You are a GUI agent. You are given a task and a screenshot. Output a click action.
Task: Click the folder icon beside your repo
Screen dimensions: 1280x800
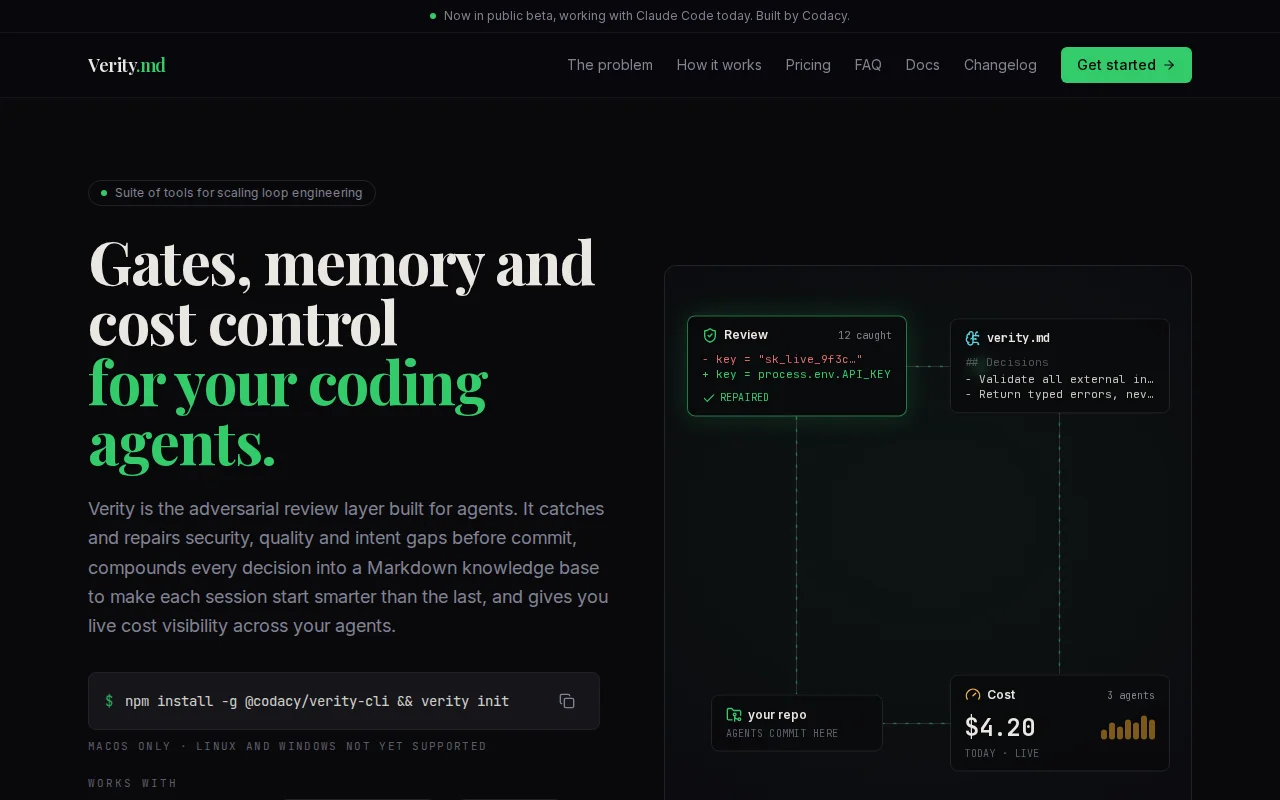point(734,715)
